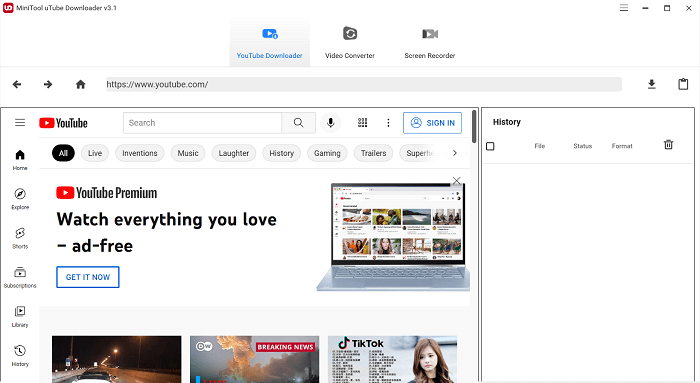Click the YouTube search box

[x=202, y=123]
